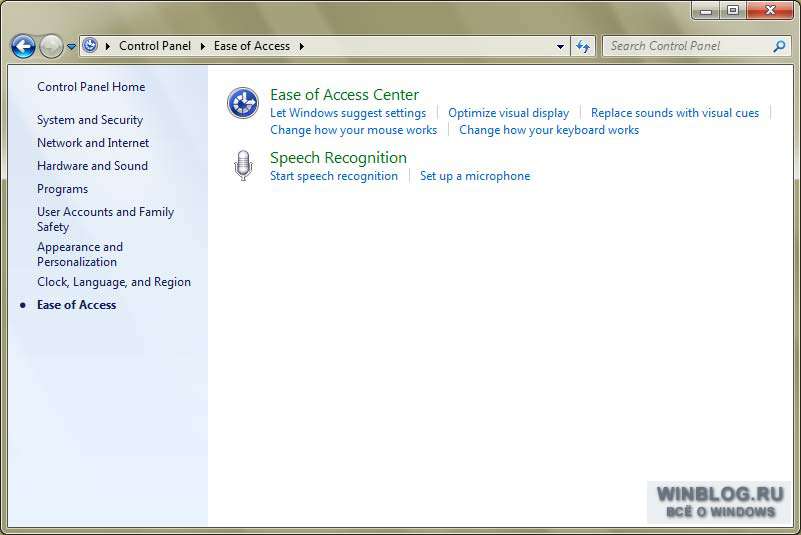Click the Ease of Access icon in the address bar
Screen dimensions: 801x535
(90, 45)
